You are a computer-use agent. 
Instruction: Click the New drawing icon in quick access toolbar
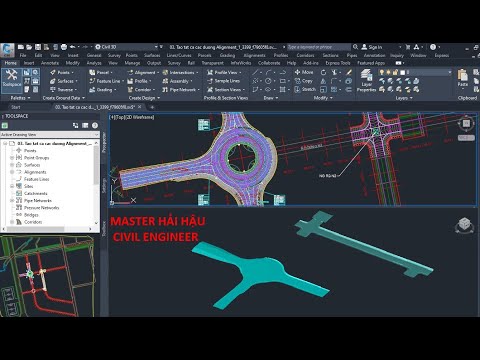[21, 47]
